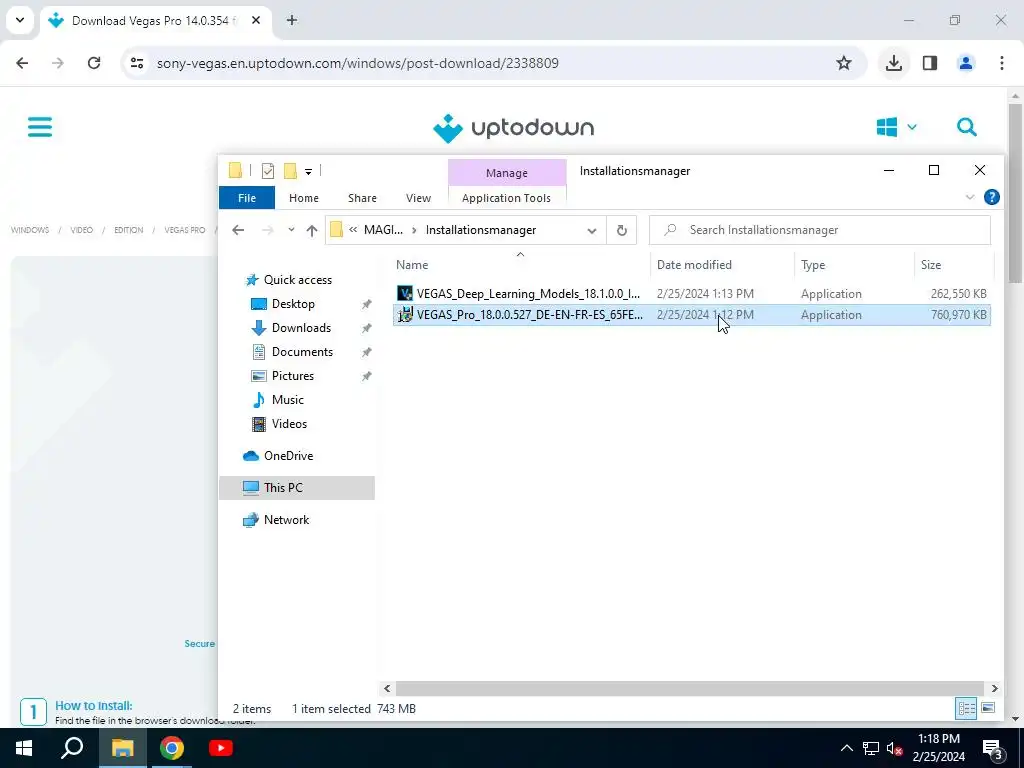Open Network in navigation pane
Screen dimensions: 1024x768
tap(286, 520)
